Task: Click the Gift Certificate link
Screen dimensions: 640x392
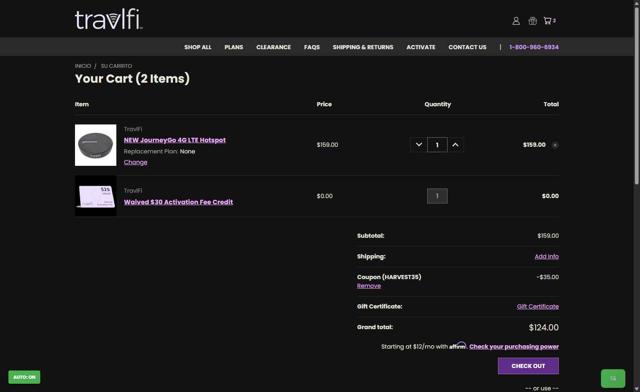Action: (538, 306)
